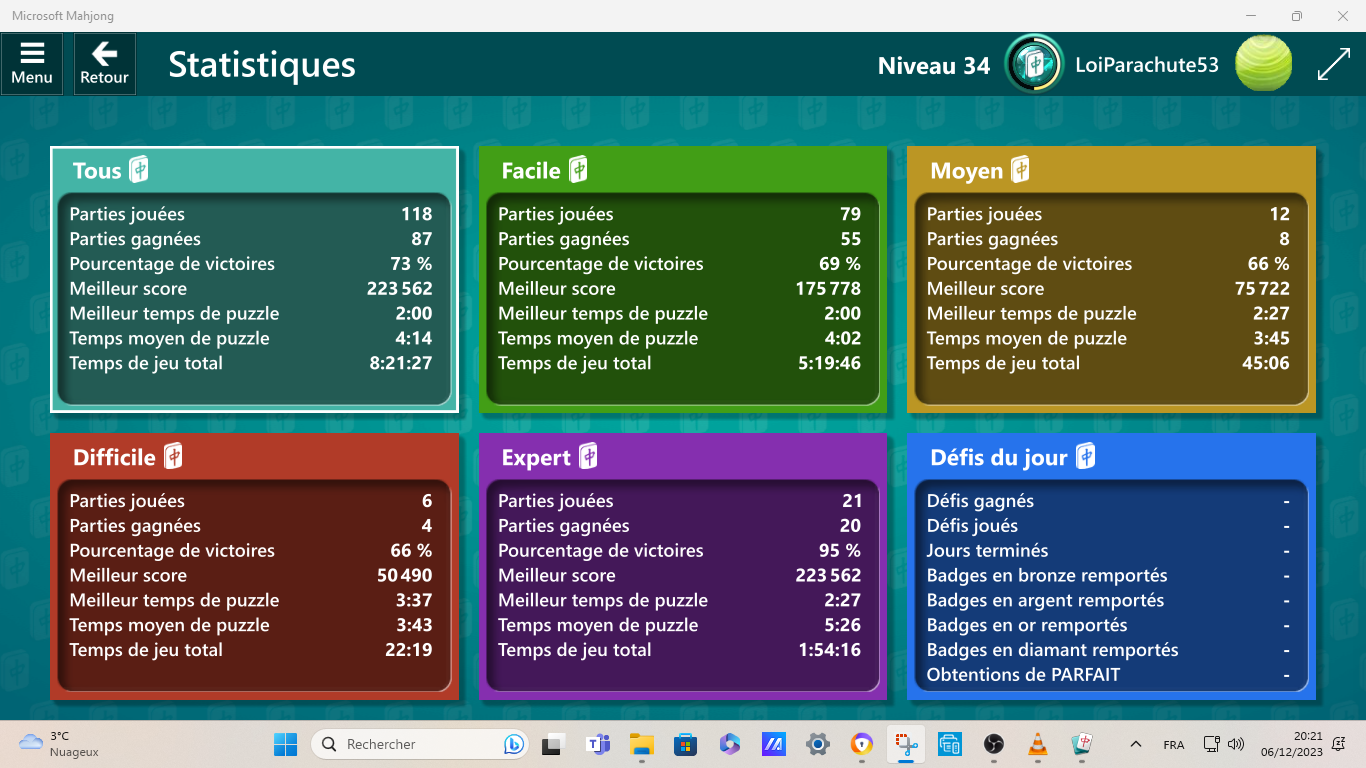Screen dimensions: 1366x768
Task: Select the Difficile statistics panel
Action: click(254, 566)
